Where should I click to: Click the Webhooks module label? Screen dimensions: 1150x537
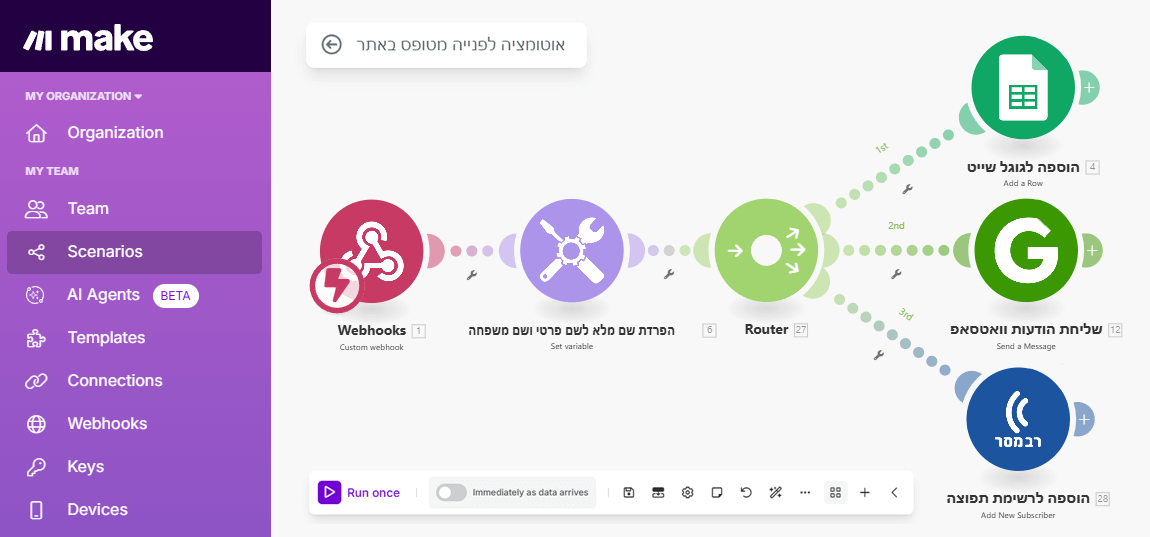[x=372, y=330]
